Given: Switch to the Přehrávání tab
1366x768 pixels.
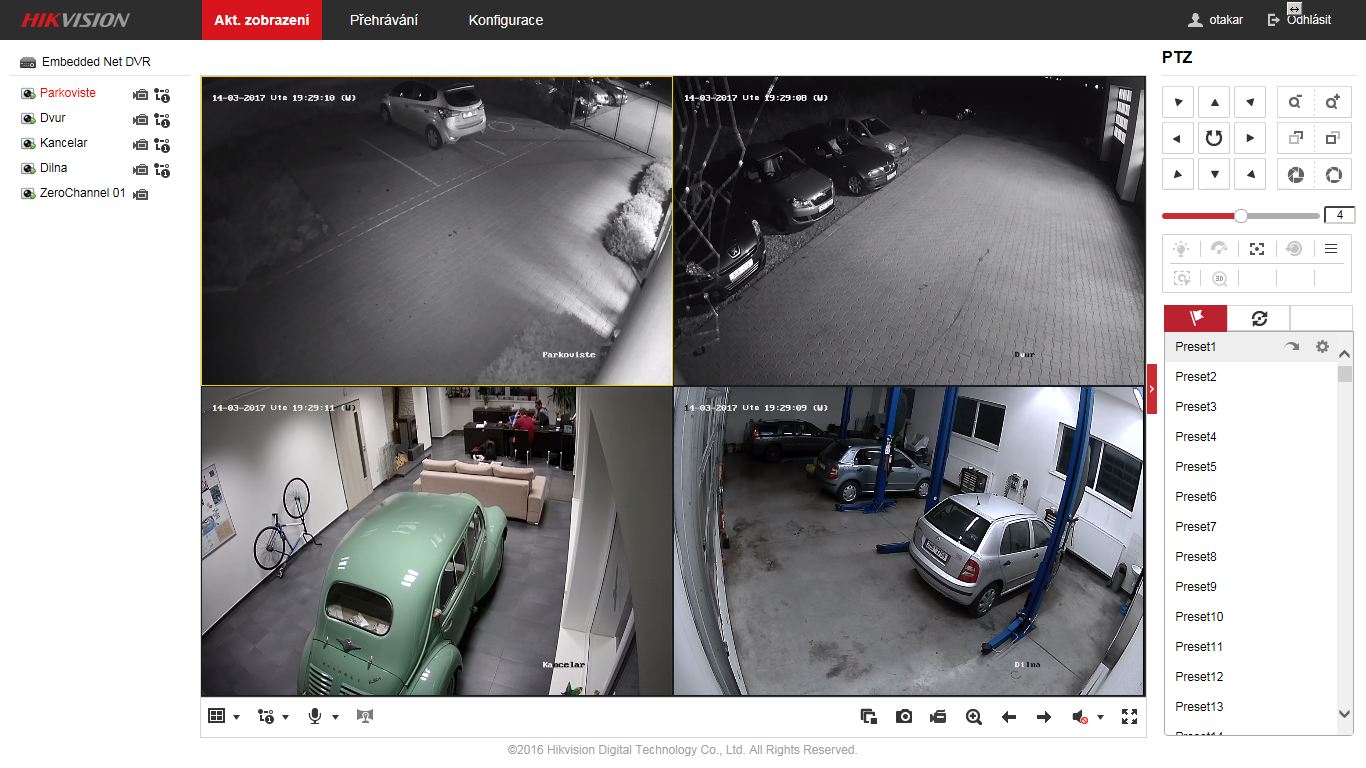Looking at the screenshot, I should coord(384,20).
